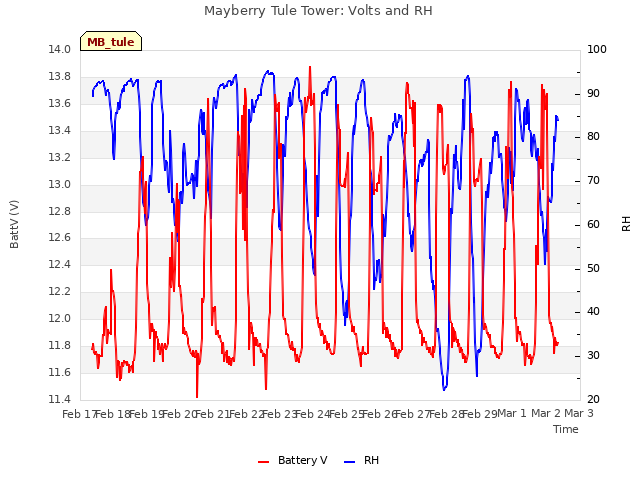Click the Mar 3 date label
The height and width of the screenshot is (480, 640).
tap(579, 413)
